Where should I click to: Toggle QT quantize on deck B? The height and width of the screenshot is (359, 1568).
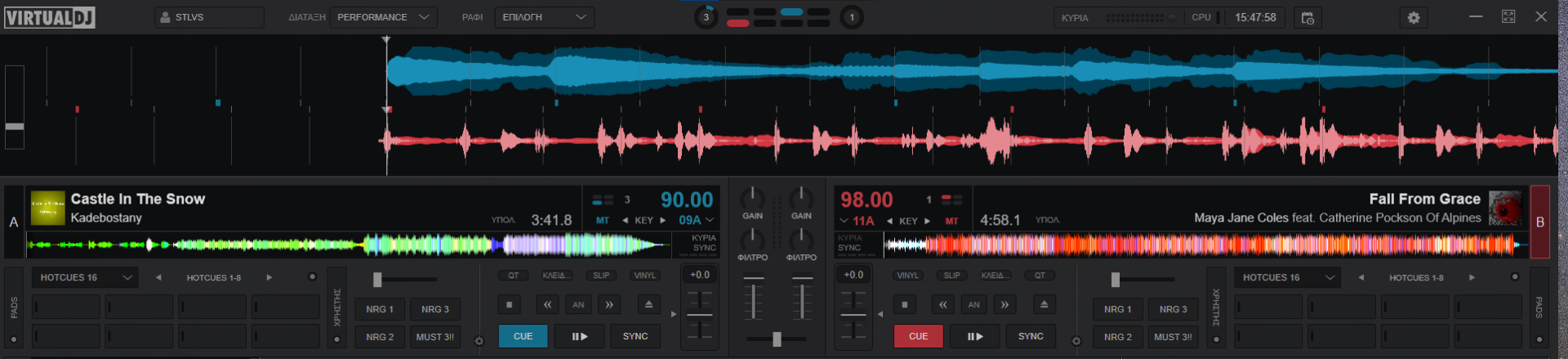click(1040, 276)
